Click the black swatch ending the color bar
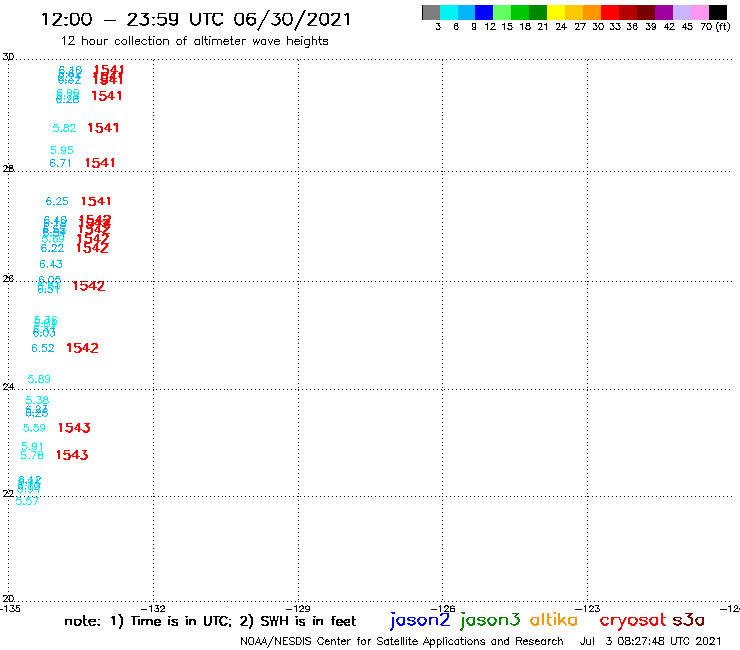The height and width of the screenshot is (650, 740). click(718, 12)
